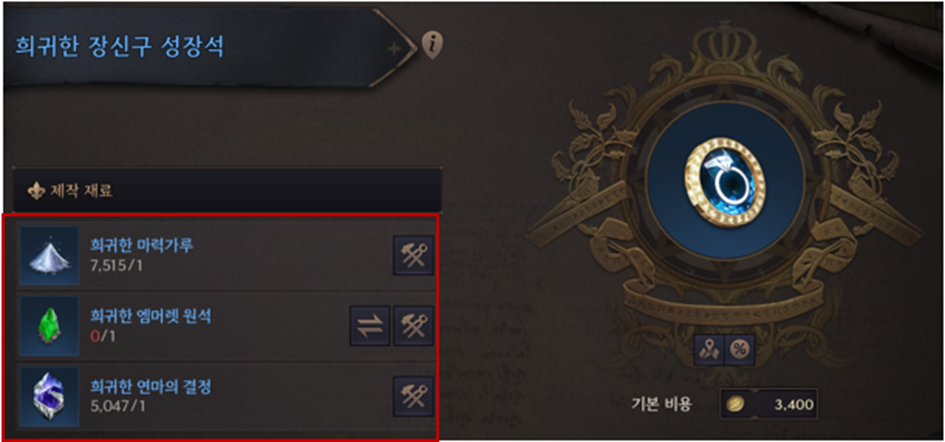945x442 pixels.
Task: Select the 희귀한 연마의 결정 crystal thumbnail
Action: (x=49, y=397)
